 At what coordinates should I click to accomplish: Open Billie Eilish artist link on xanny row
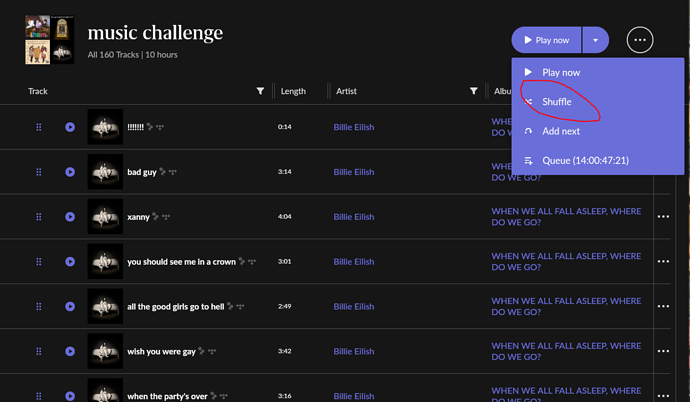click(x=354, y=217)
